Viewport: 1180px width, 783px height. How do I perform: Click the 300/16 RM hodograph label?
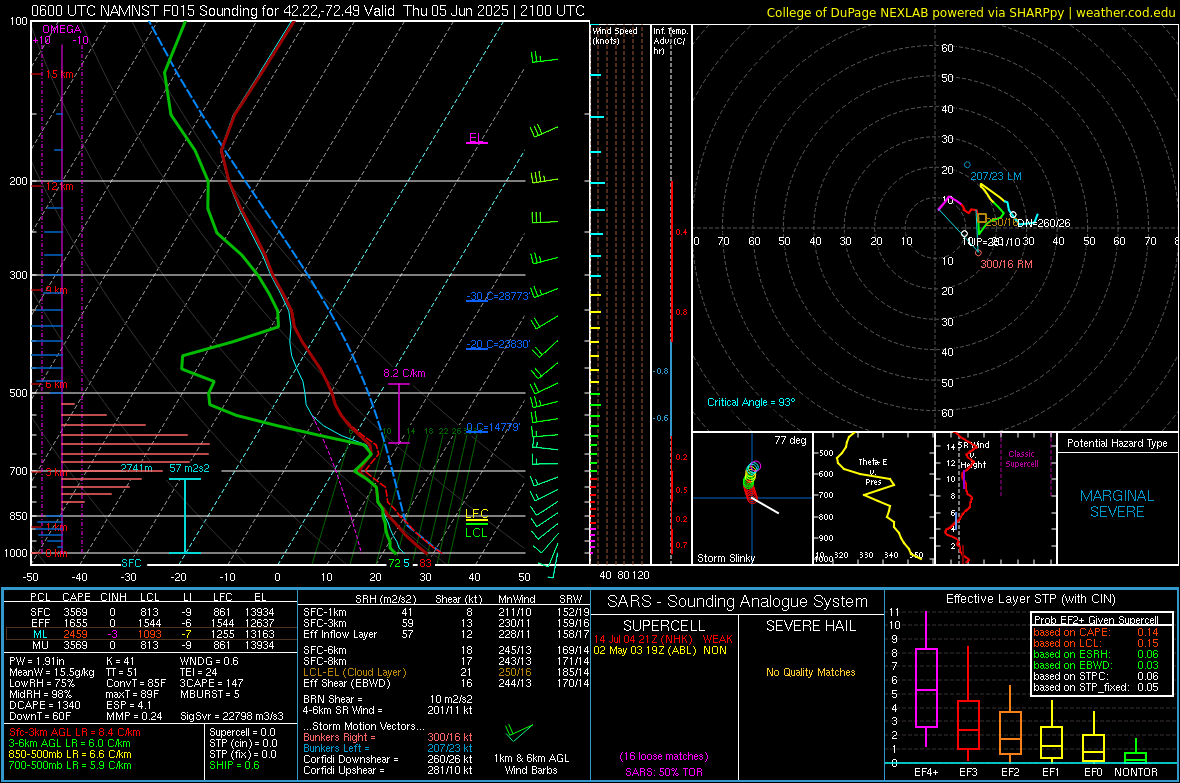[x=1006, y=264]
